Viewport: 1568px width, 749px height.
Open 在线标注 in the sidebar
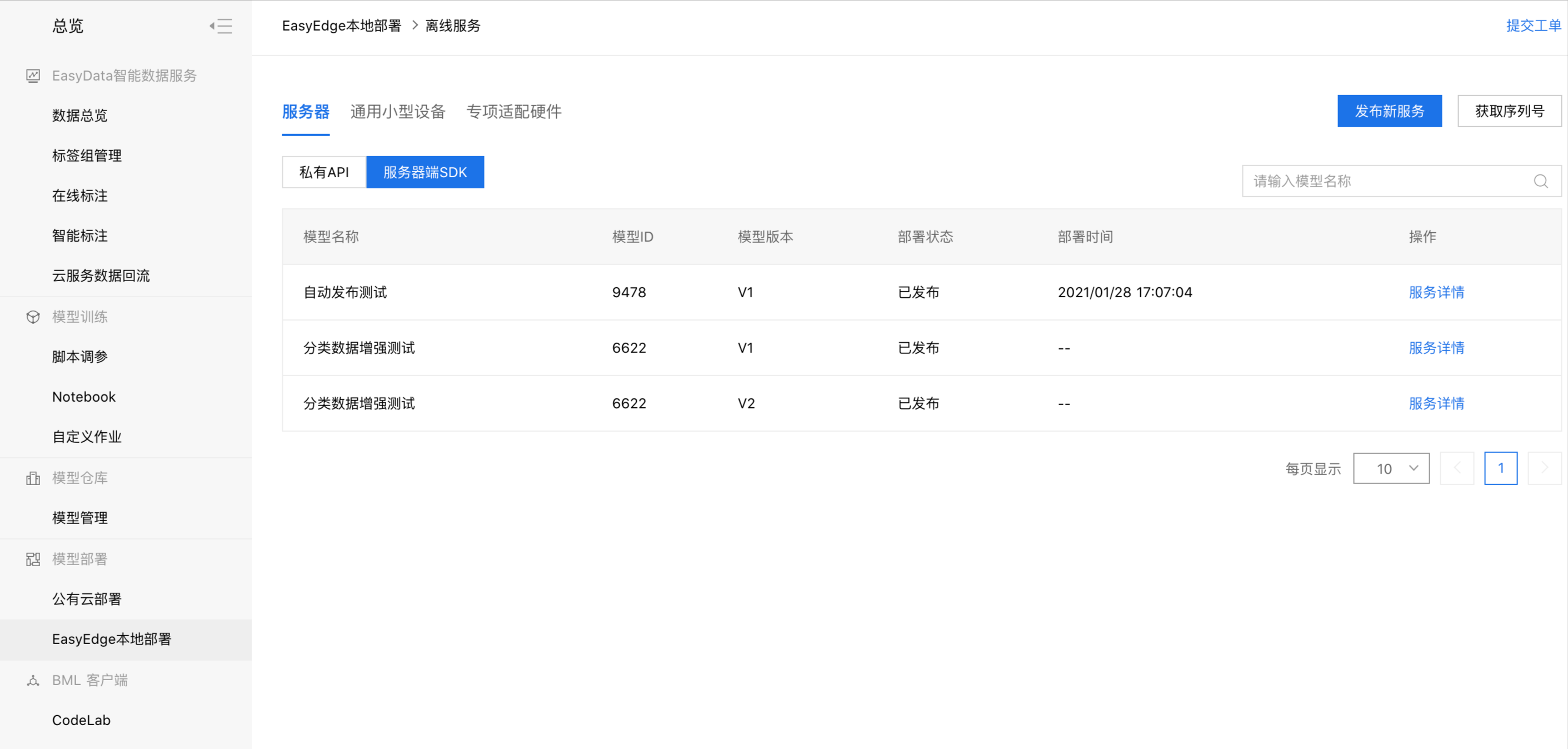pyautogui.click(x=80, y=196)
